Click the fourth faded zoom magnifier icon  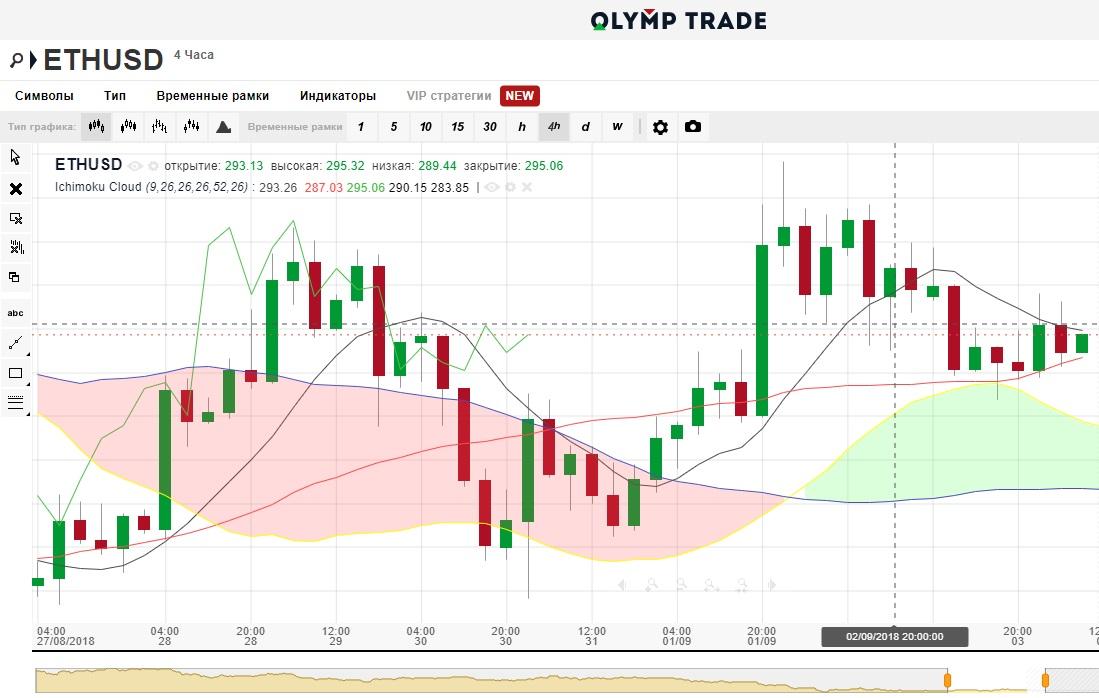pyautogui.click(x=742, y=584)
